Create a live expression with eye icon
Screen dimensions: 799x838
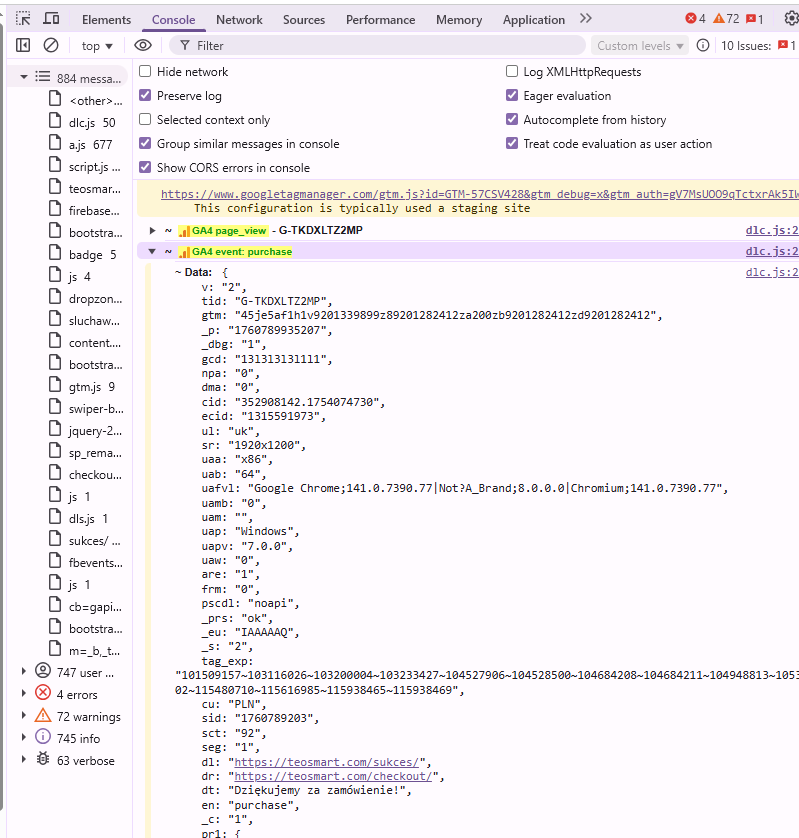pos(143,45)
